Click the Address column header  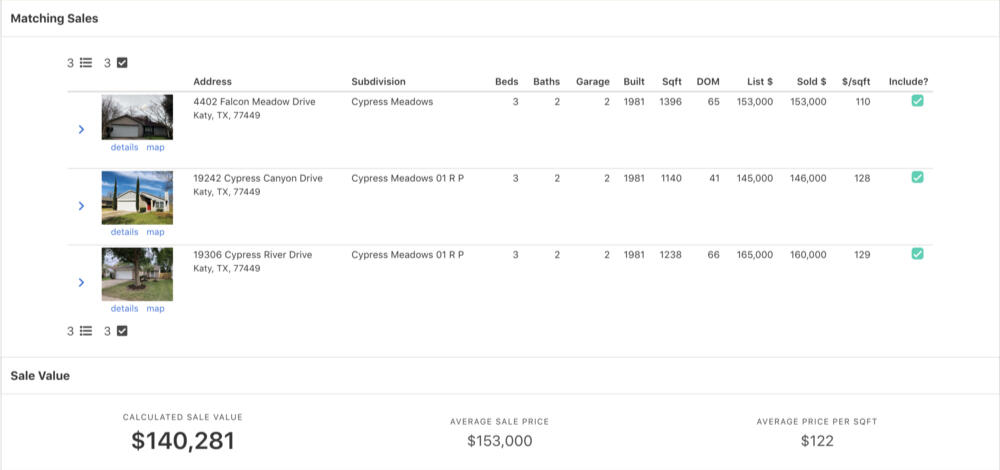[212, 81]
